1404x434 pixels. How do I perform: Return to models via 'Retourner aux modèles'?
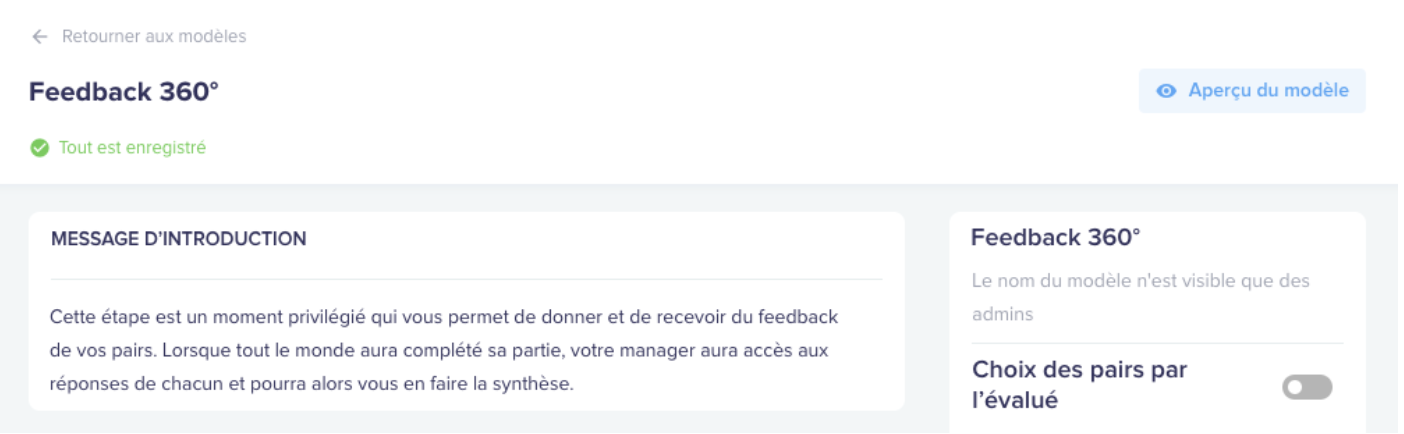click(154, 37)
